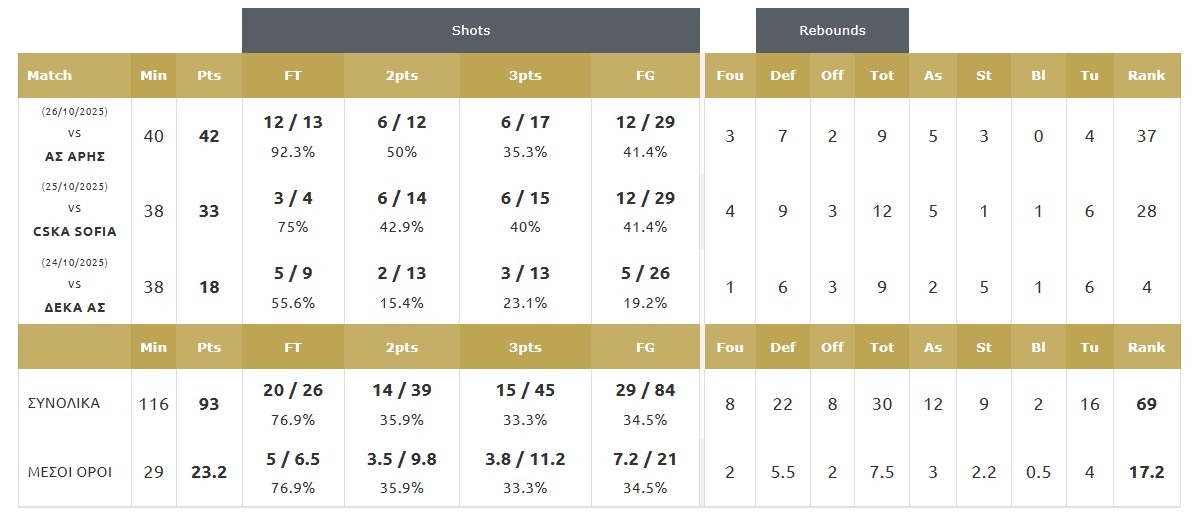This screenshot has height=527, width=1201.
Task: Click the Rebounds group header
Action: point(832,30)
